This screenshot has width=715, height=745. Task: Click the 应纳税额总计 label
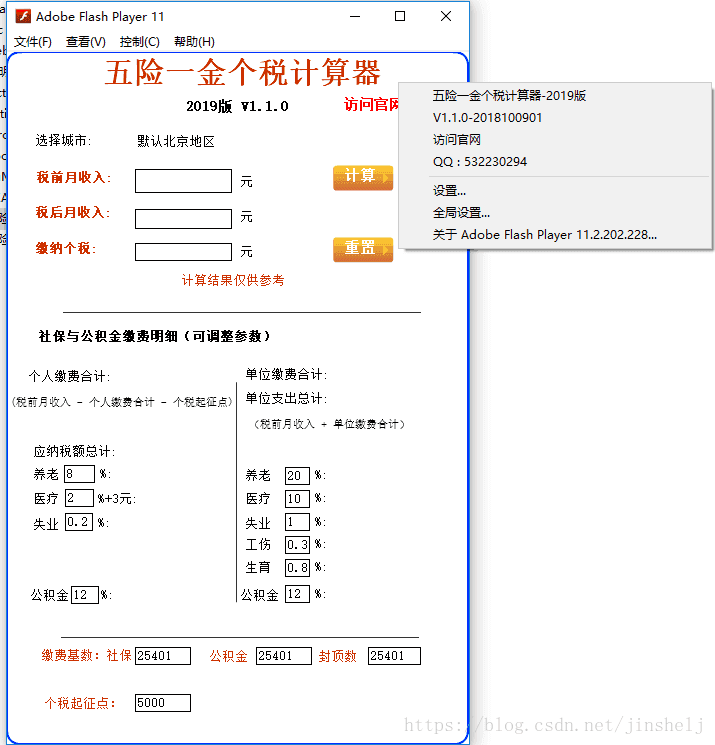click(x=74, y=451)
